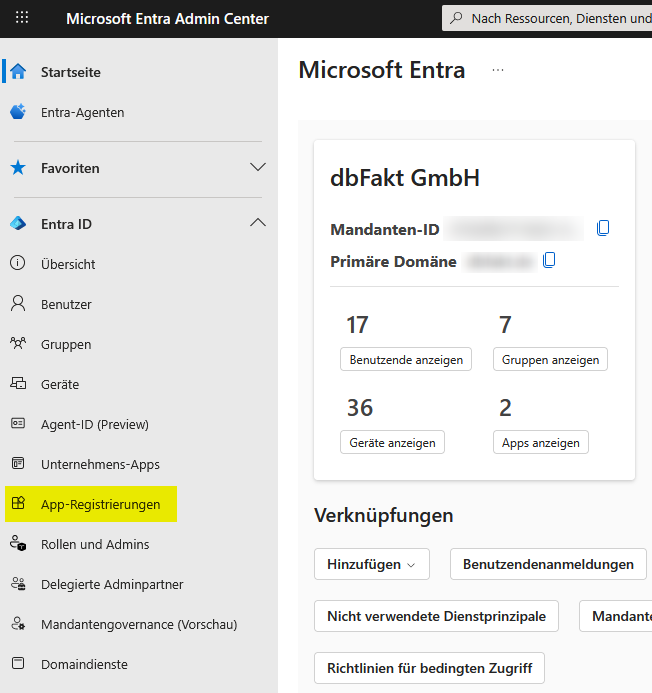Open Mandantengovernance (Vorschau) entry

139,624
